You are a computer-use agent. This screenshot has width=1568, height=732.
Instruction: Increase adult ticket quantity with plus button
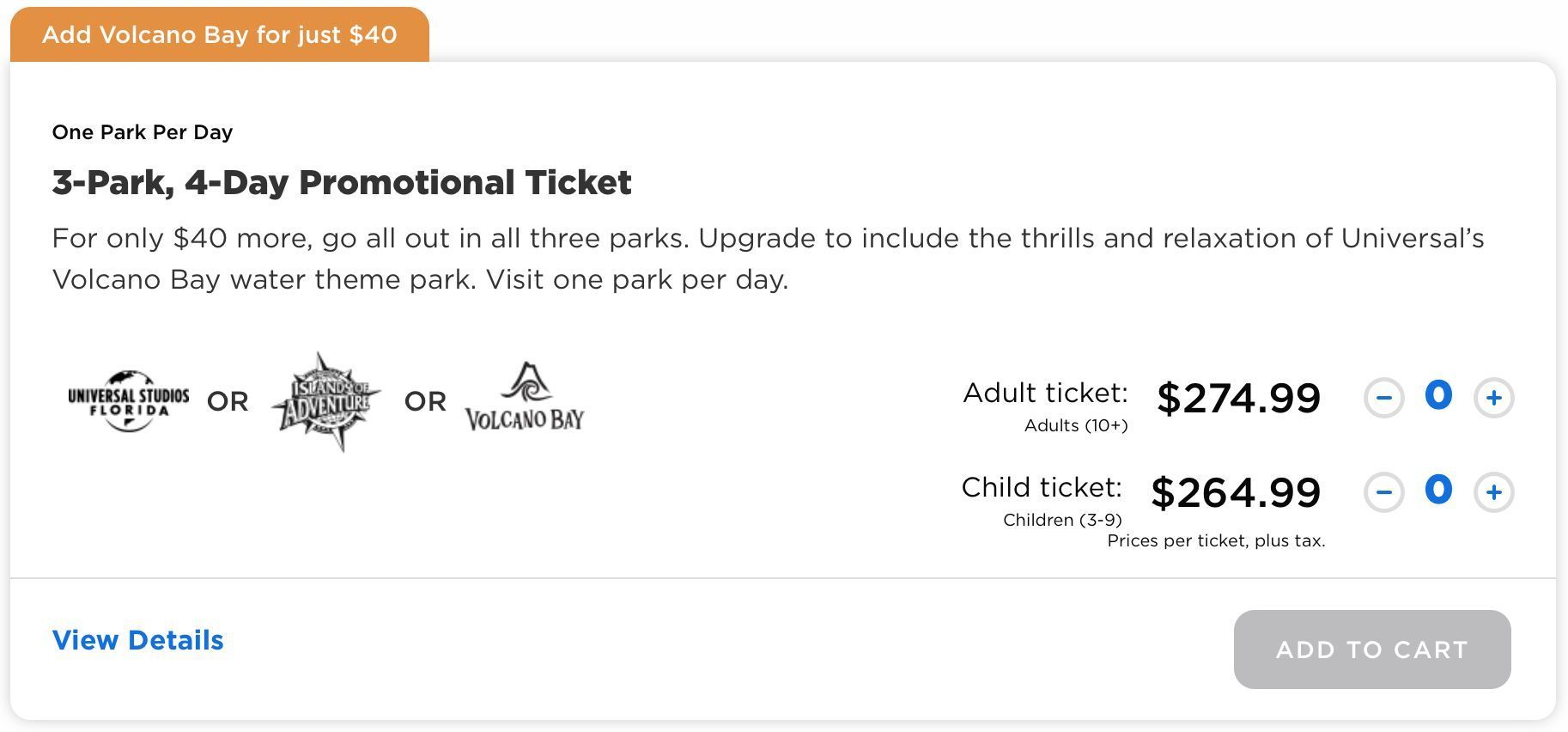(1493, 398)
